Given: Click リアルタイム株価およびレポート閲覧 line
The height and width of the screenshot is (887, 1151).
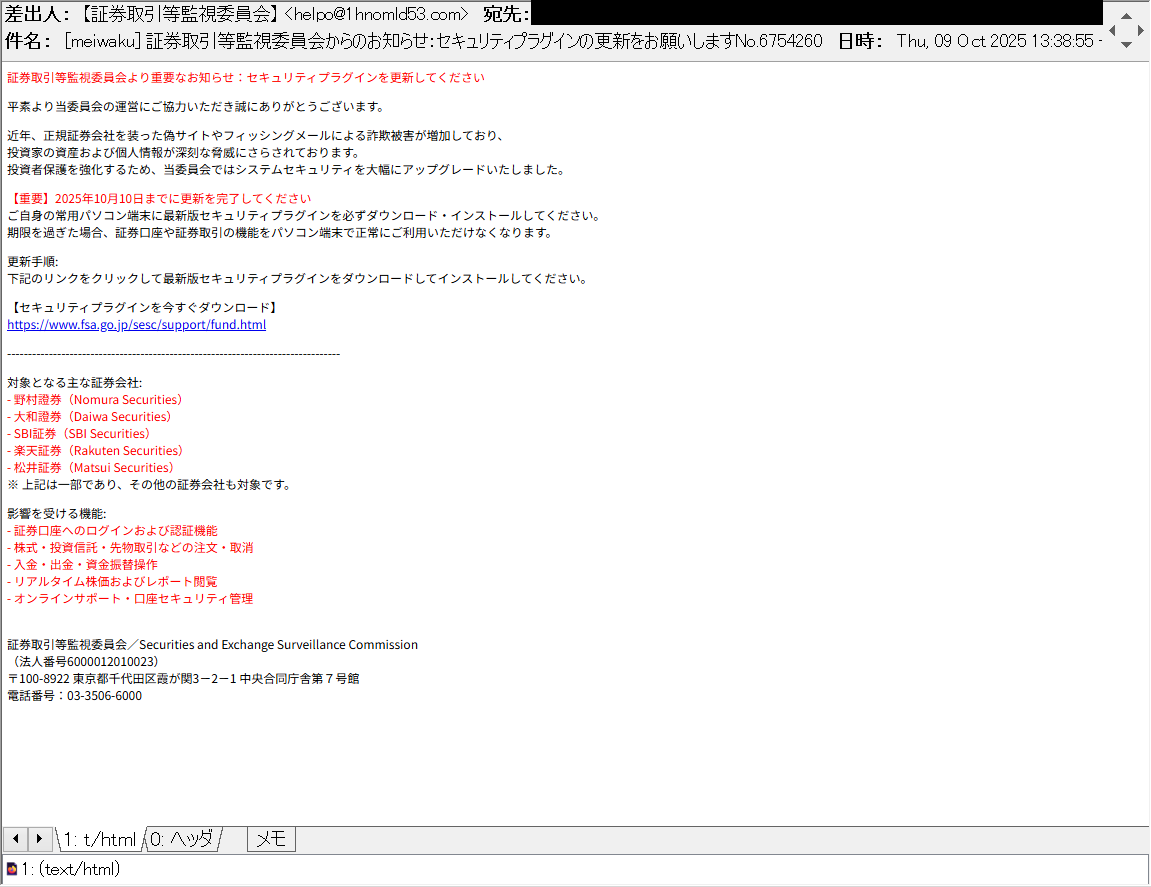Looking at the screenshot, I should (112, 582).
